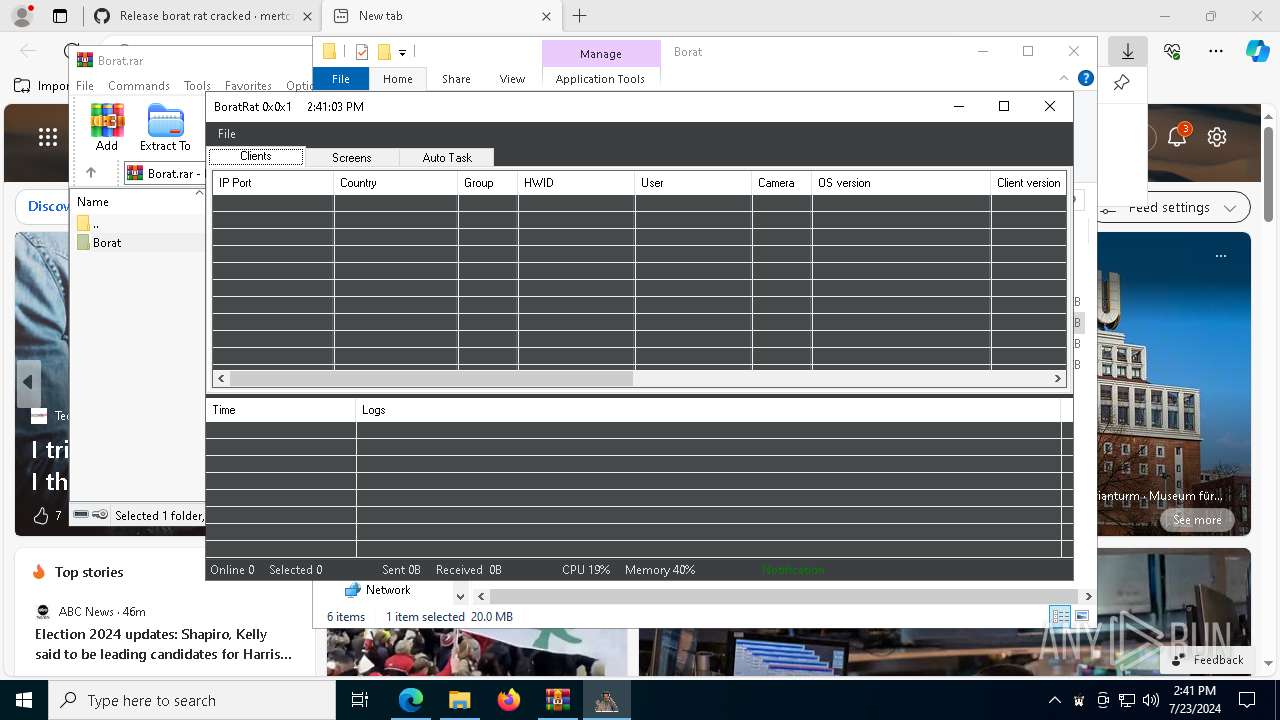The width and height of the screenshot is (1280, 720).
Task: Switch to the Clients tab
Action: pos(256,157)
